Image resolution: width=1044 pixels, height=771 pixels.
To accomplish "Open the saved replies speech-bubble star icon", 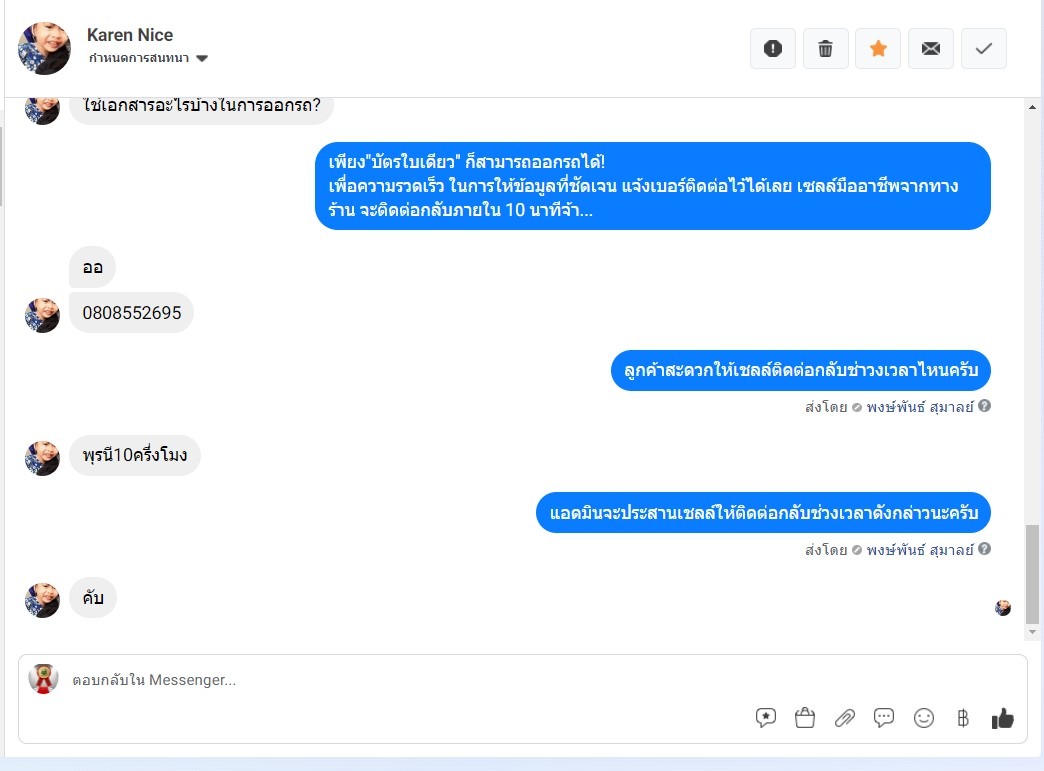I will click(766, 718).
